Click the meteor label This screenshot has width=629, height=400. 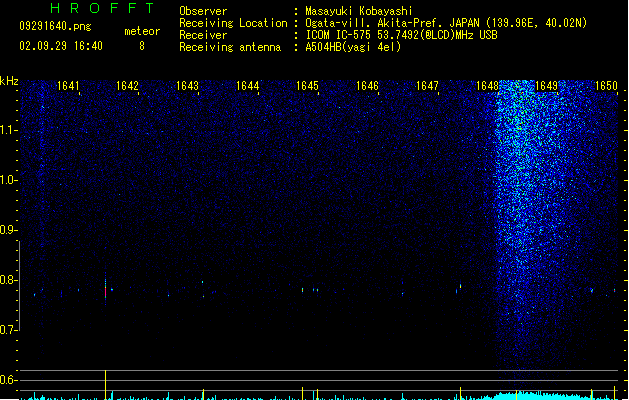pos(142,31)
